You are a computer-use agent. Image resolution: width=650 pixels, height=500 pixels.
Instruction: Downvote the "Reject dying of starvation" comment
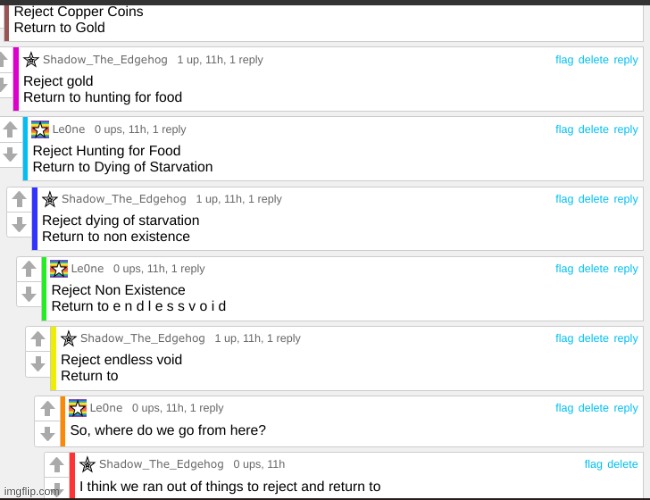point(19,224)
